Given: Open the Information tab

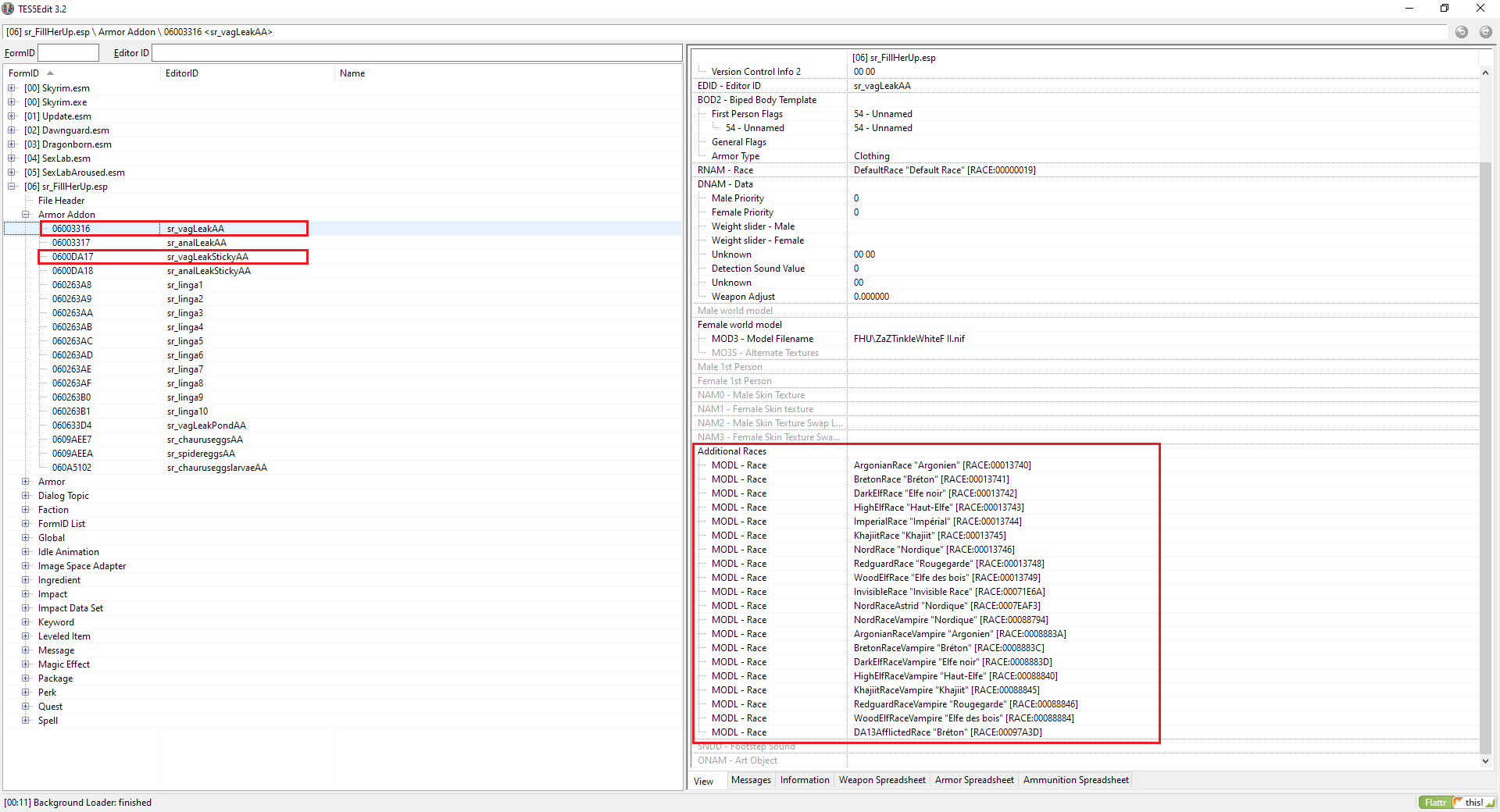Looking at the screenshot, I should [805, 780].
